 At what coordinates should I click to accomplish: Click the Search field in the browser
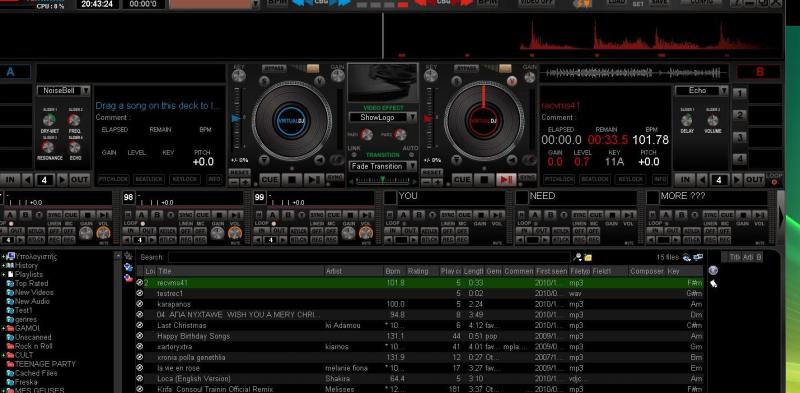(x=369, y=257)
